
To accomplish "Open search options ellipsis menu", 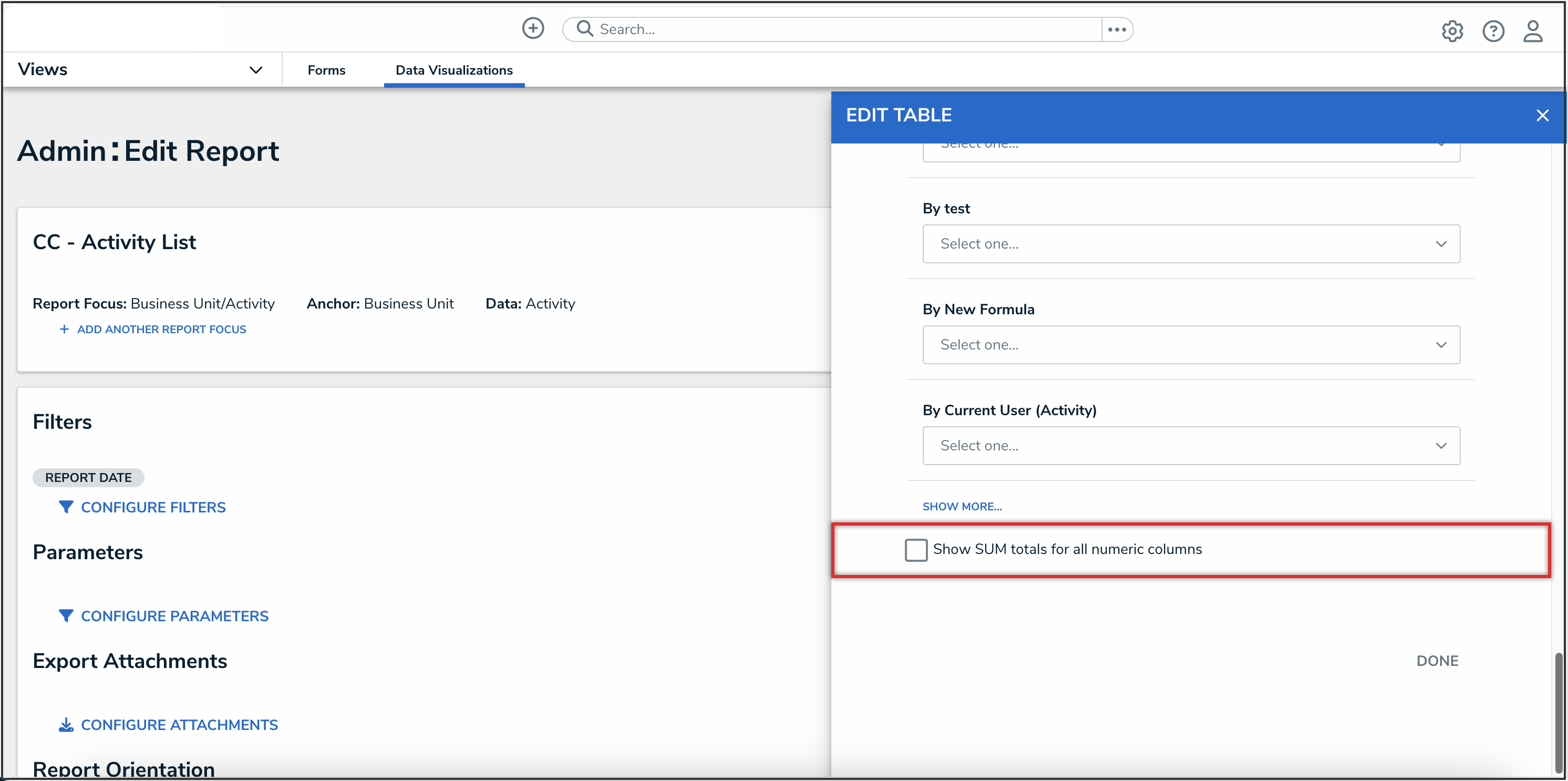I will pyautogui.click(x=1117, y=29).
